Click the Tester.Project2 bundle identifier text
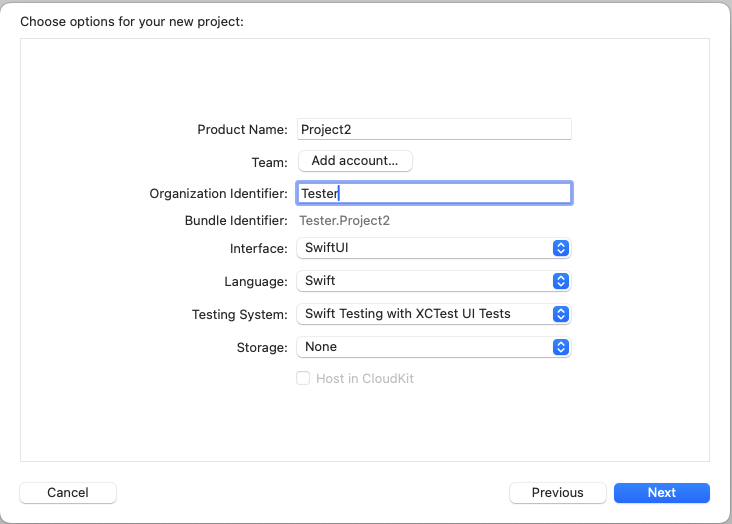732x524 pixels. pos(345,221)
